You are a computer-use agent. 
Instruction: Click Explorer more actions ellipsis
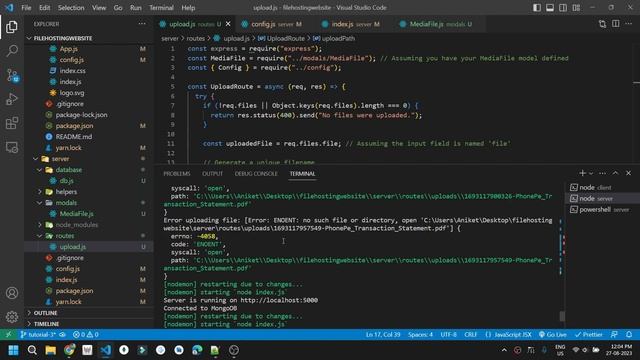click(142, 24)
